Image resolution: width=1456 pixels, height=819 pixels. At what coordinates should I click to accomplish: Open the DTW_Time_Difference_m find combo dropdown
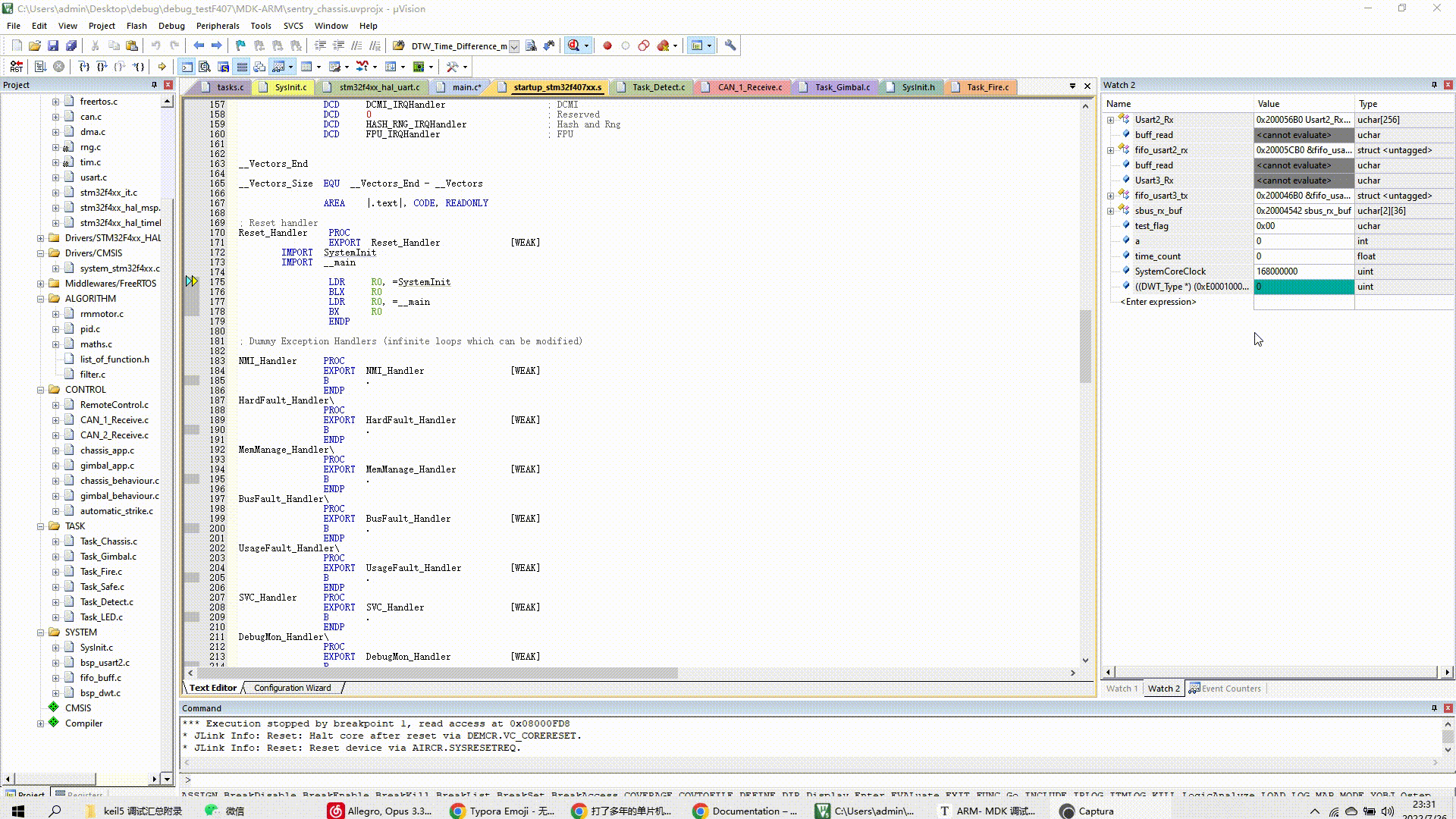pyautogui.click(x=514, y=46)
